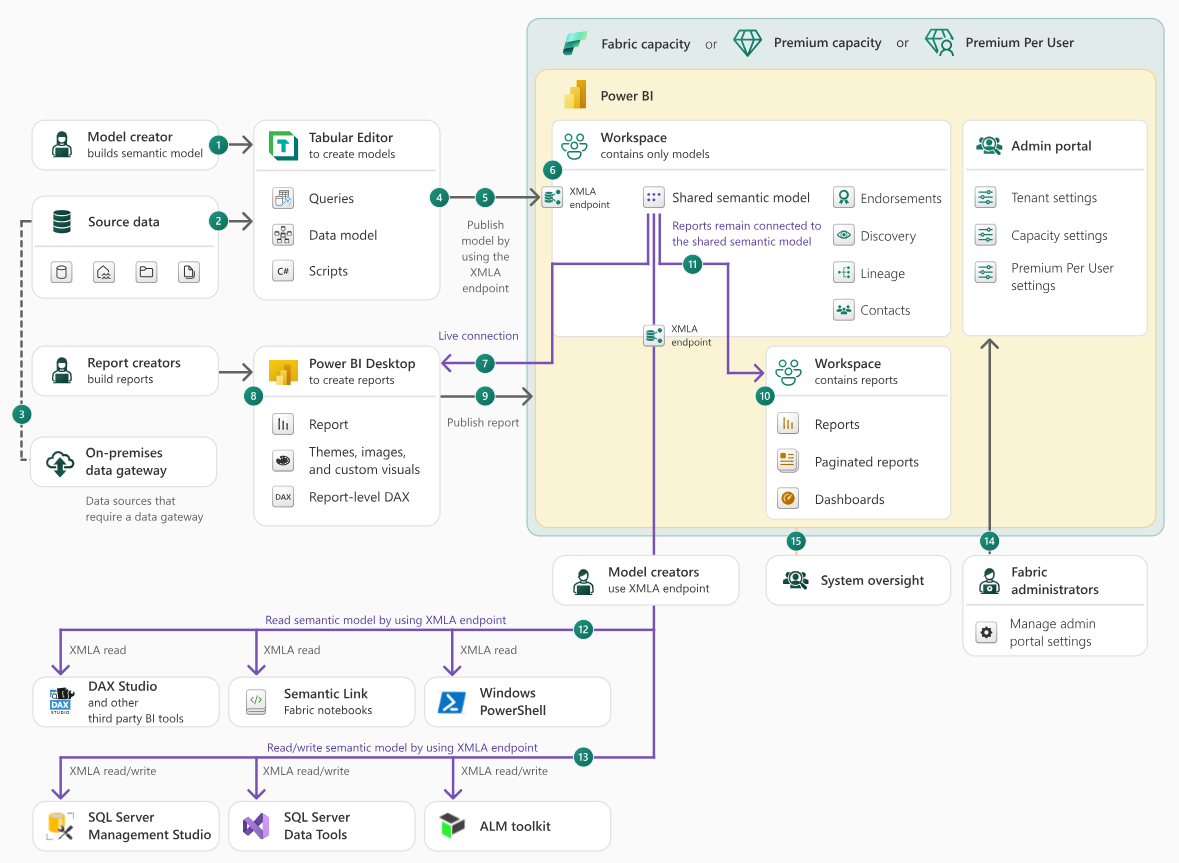The image size is (1179, 863).
Task: Open the Power BI Desktop icon
Action: (x=281, y=370)
